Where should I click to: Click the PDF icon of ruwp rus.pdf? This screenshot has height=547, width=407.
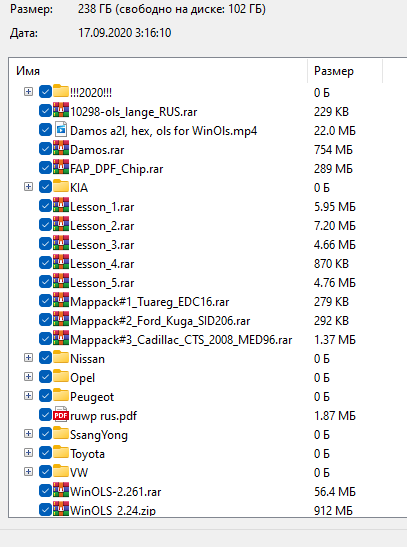click(x=61, y=414)
